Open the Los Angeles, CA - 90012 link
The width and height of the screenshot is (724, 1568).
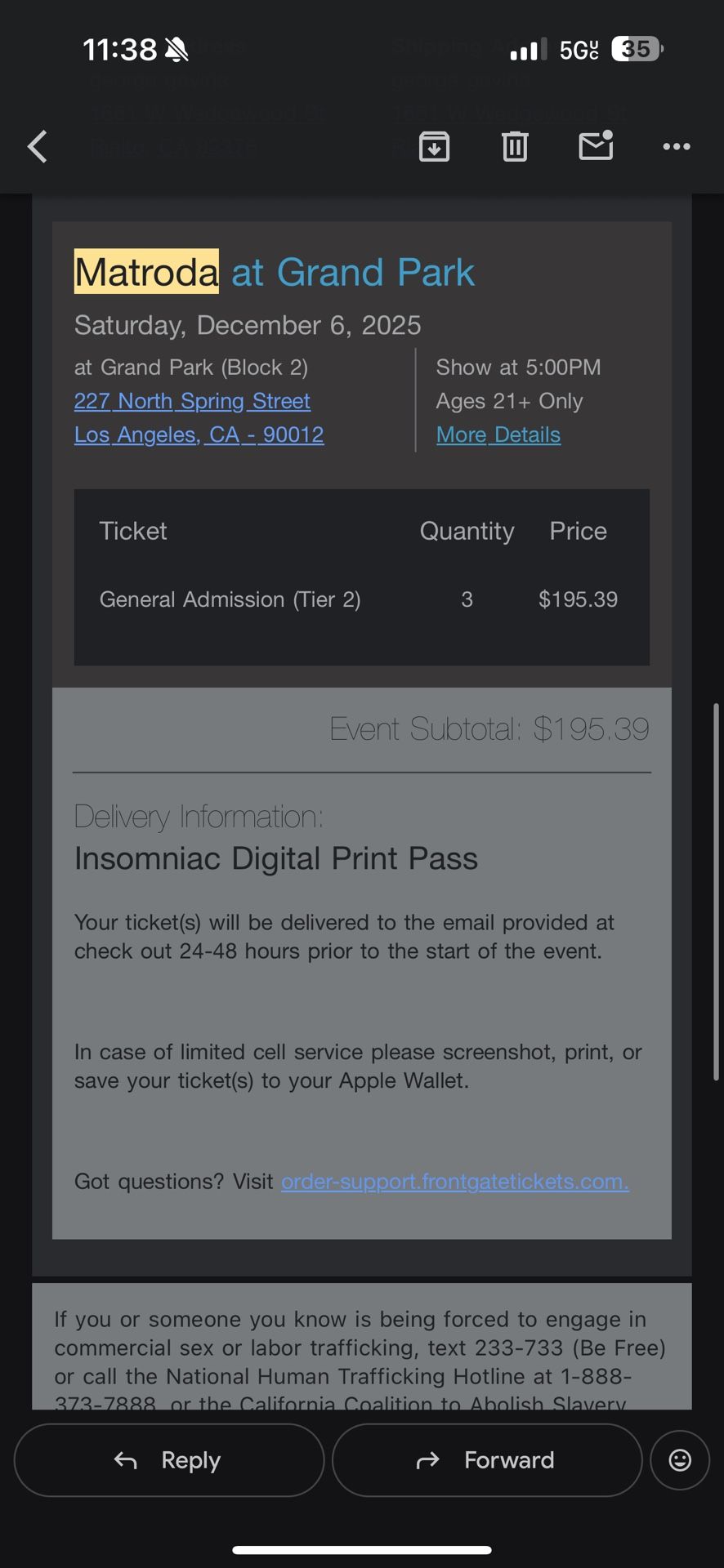pos(199,434)
